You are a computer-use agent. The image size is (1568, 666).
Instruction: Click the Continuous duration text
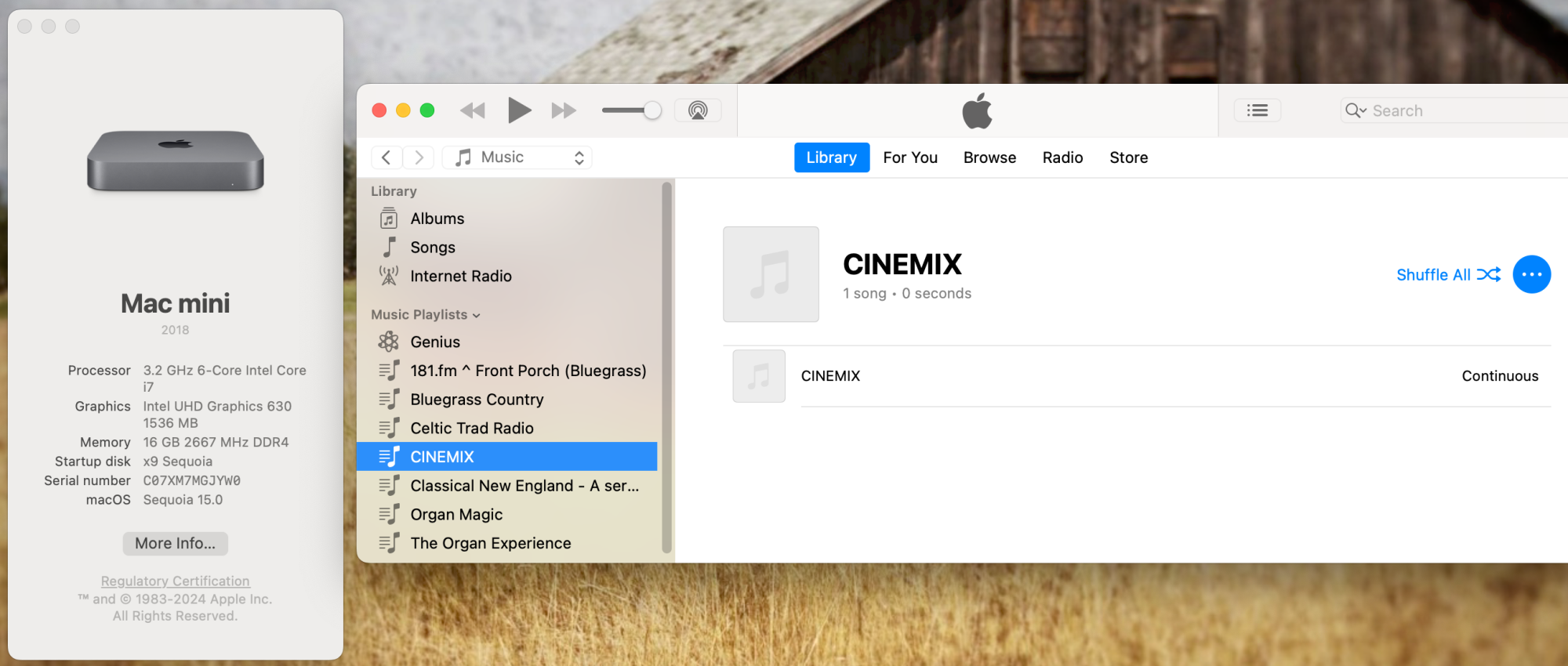pyautogui.click(x=1500, y=376)
